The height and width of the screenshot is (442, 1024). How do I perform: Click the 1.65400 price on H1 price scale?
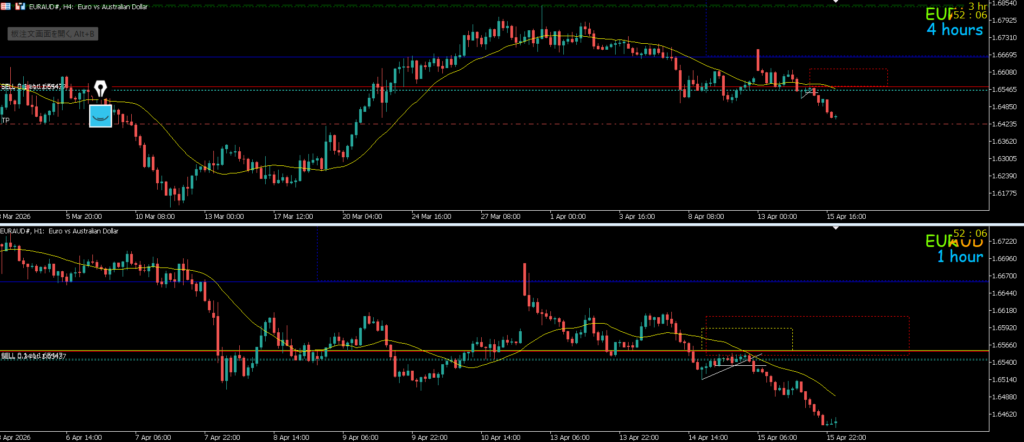(1003, 379)
